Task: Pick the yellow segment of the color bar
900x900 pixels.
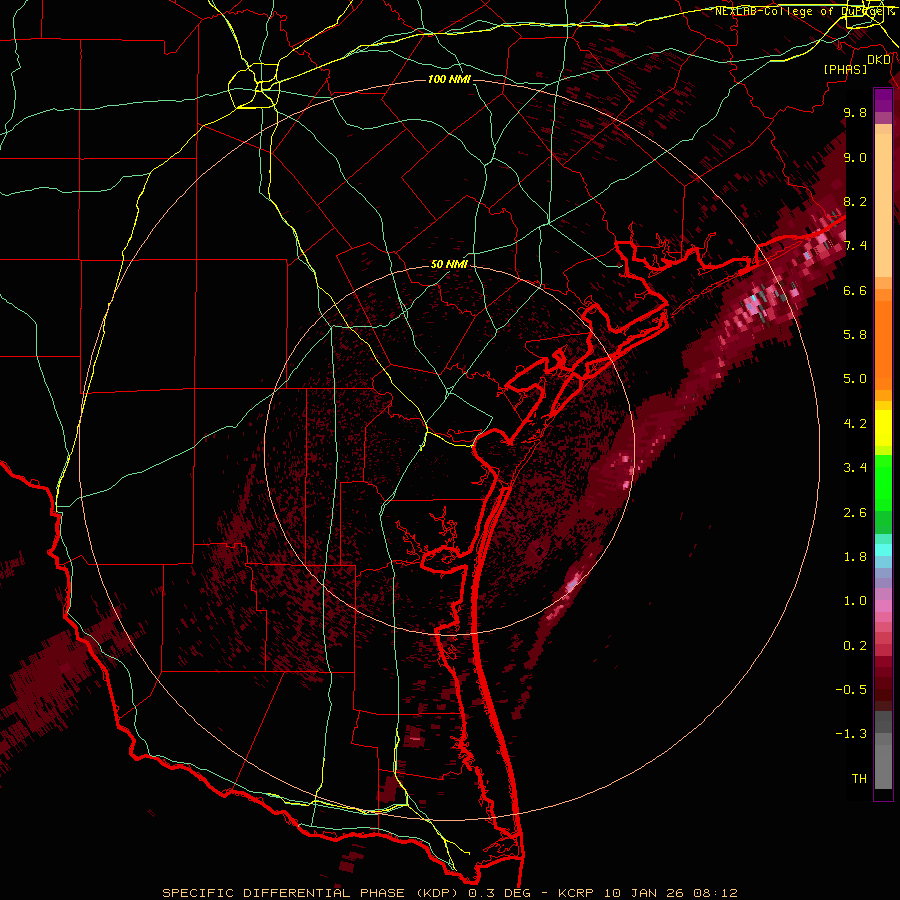Action: tap(883, 428)
